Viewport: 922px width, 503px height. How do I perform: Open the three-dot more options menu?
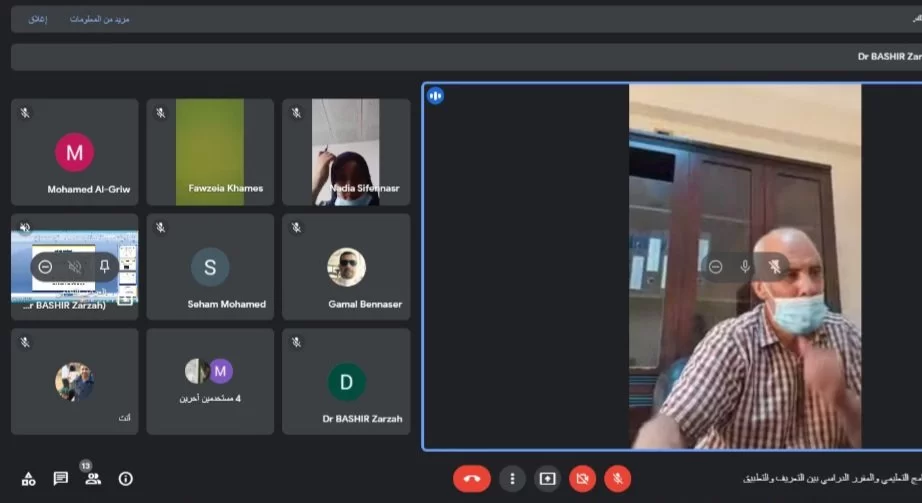[x=512, y=479]
